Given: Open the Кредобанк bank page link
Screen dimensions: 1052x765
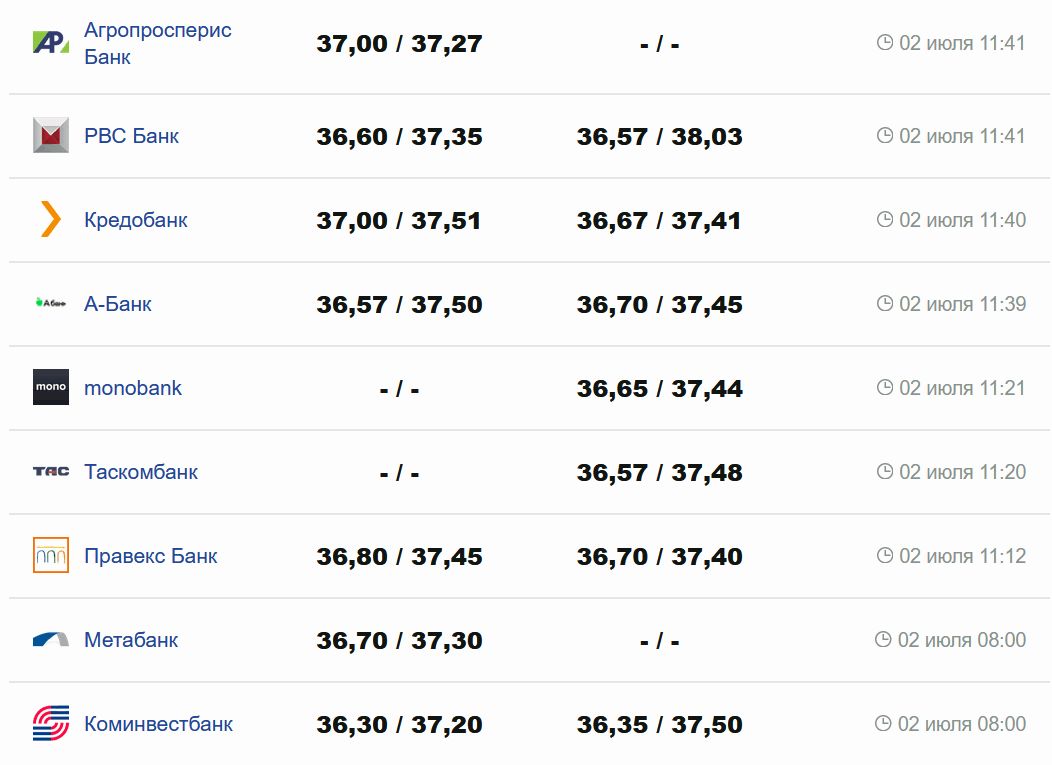Looking at the screenshot, I should [135, 220].
